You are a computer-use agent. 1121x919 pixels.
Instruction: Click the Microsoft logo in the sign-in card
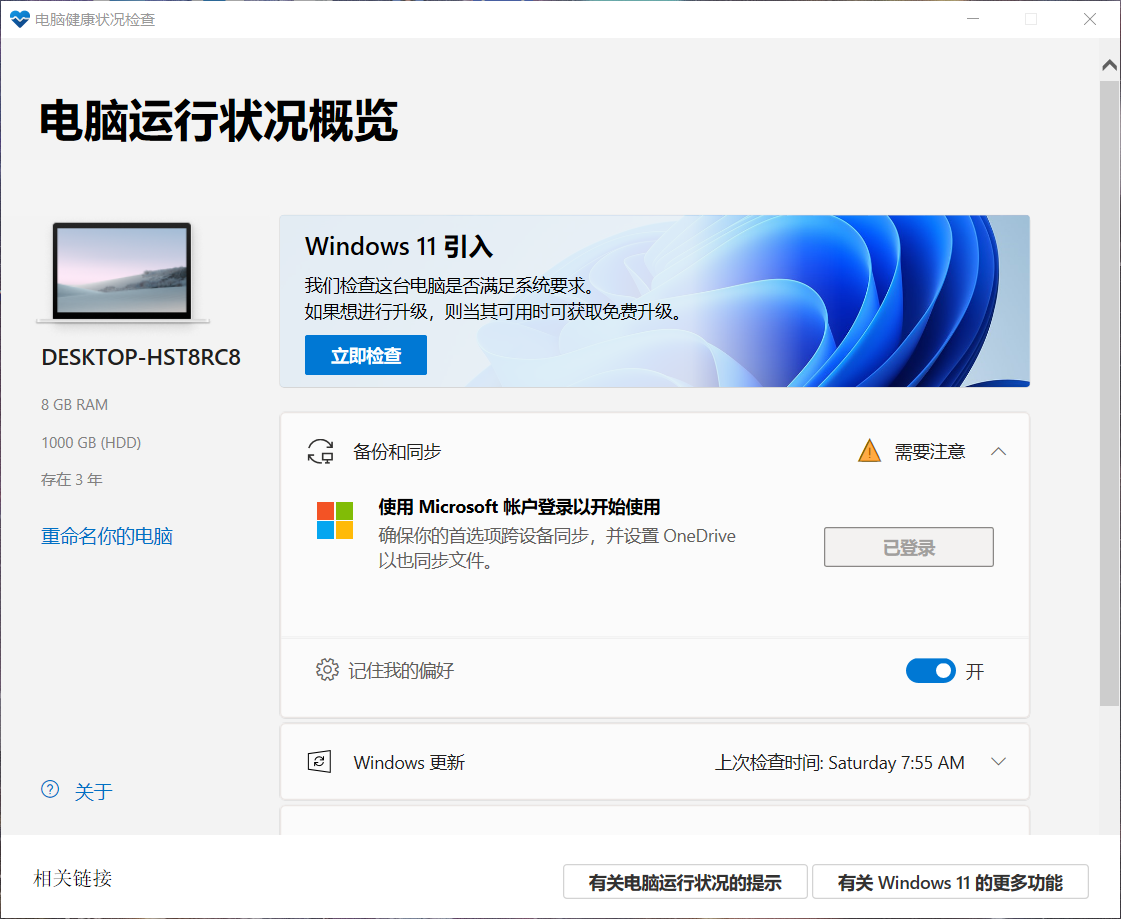tap(333, 519)
